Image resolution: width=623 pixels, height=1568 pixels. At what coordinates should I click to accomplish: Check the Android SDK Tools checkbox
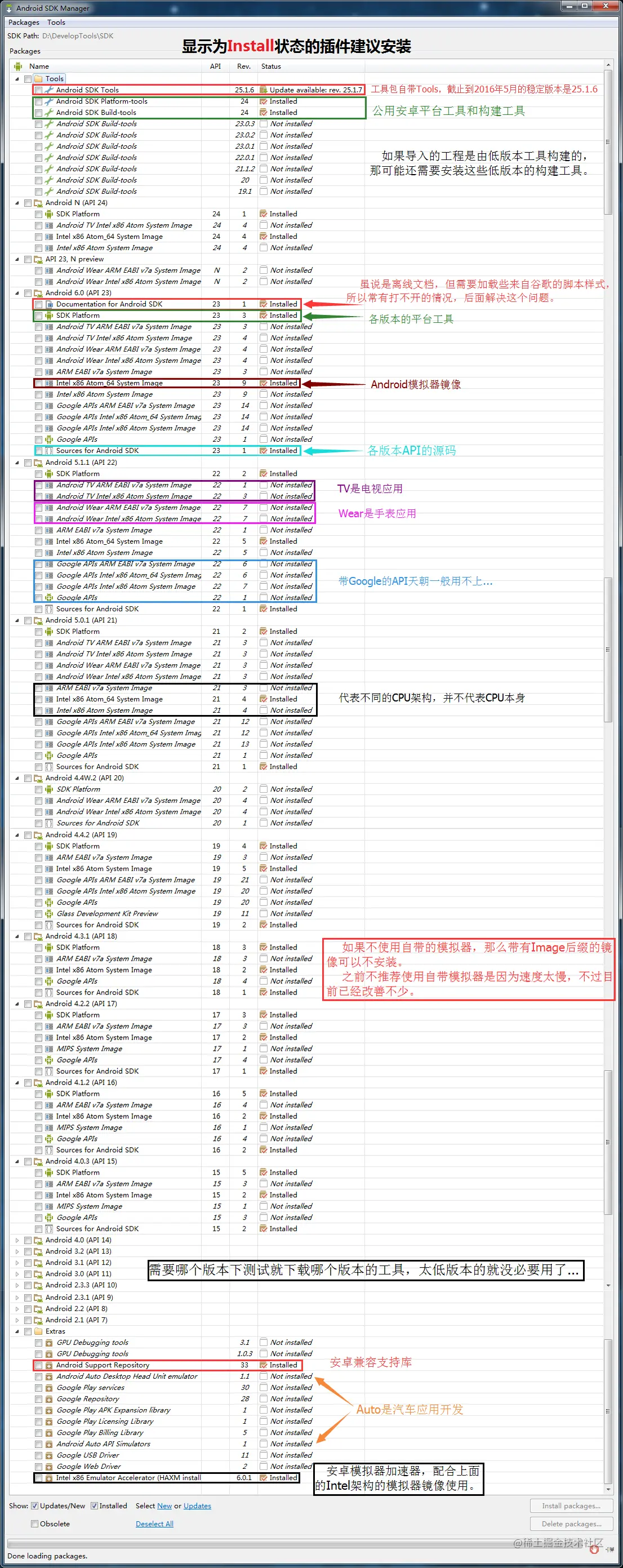pos(39,90)
